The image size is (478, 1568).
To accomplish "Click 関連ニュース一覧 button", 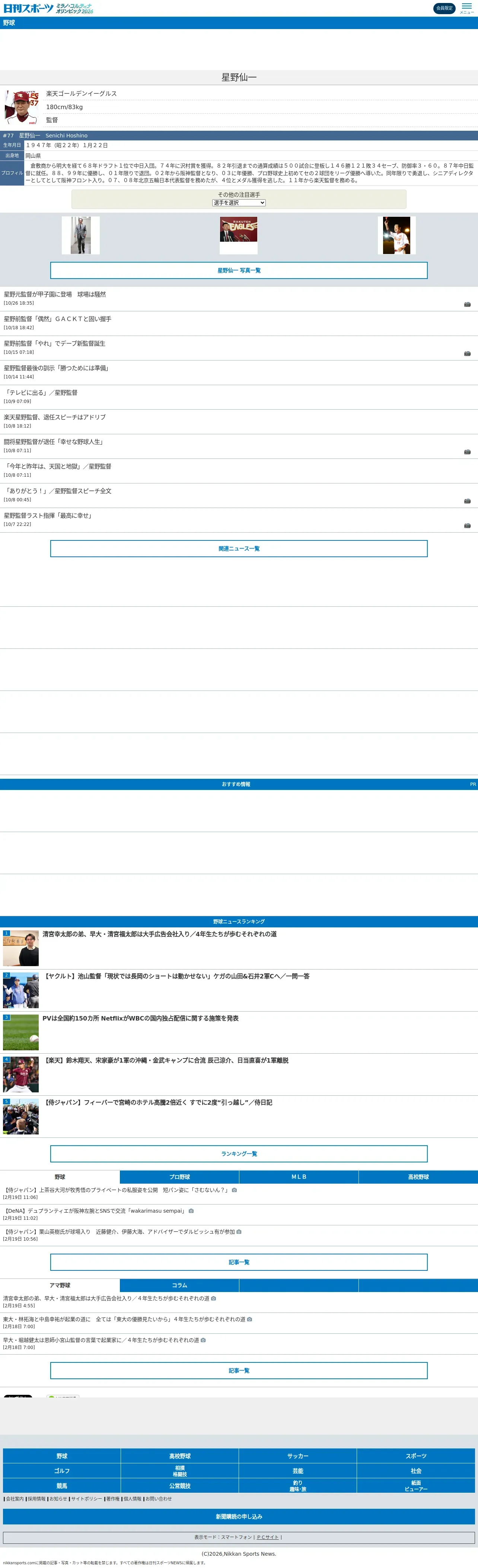I will [239, 549].
